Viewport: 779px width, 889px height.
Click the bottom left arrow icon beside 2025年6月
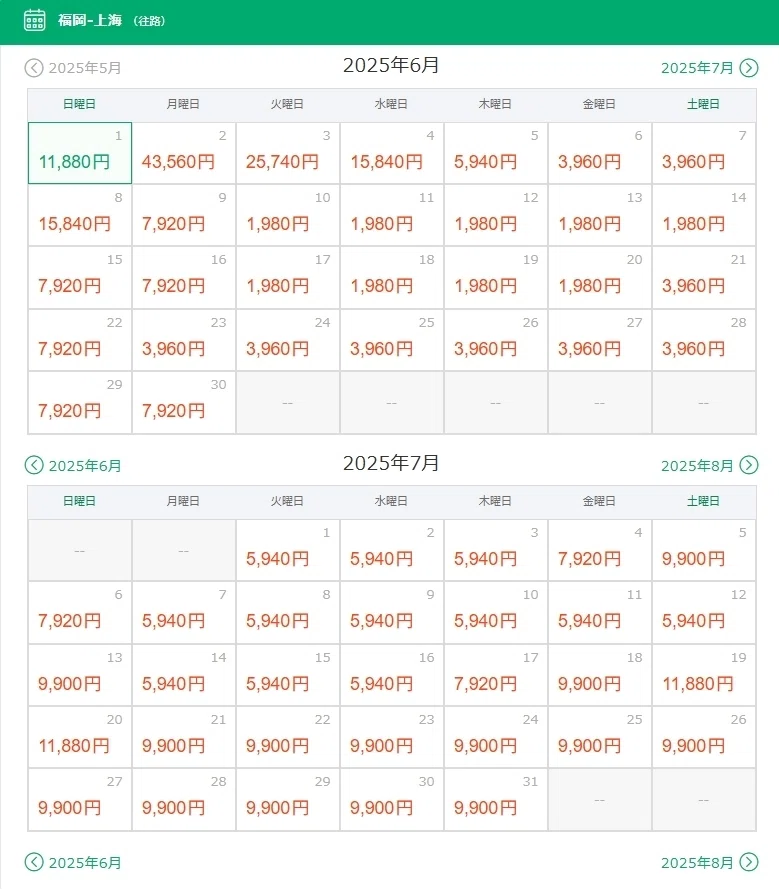click(x=34, y=862)
